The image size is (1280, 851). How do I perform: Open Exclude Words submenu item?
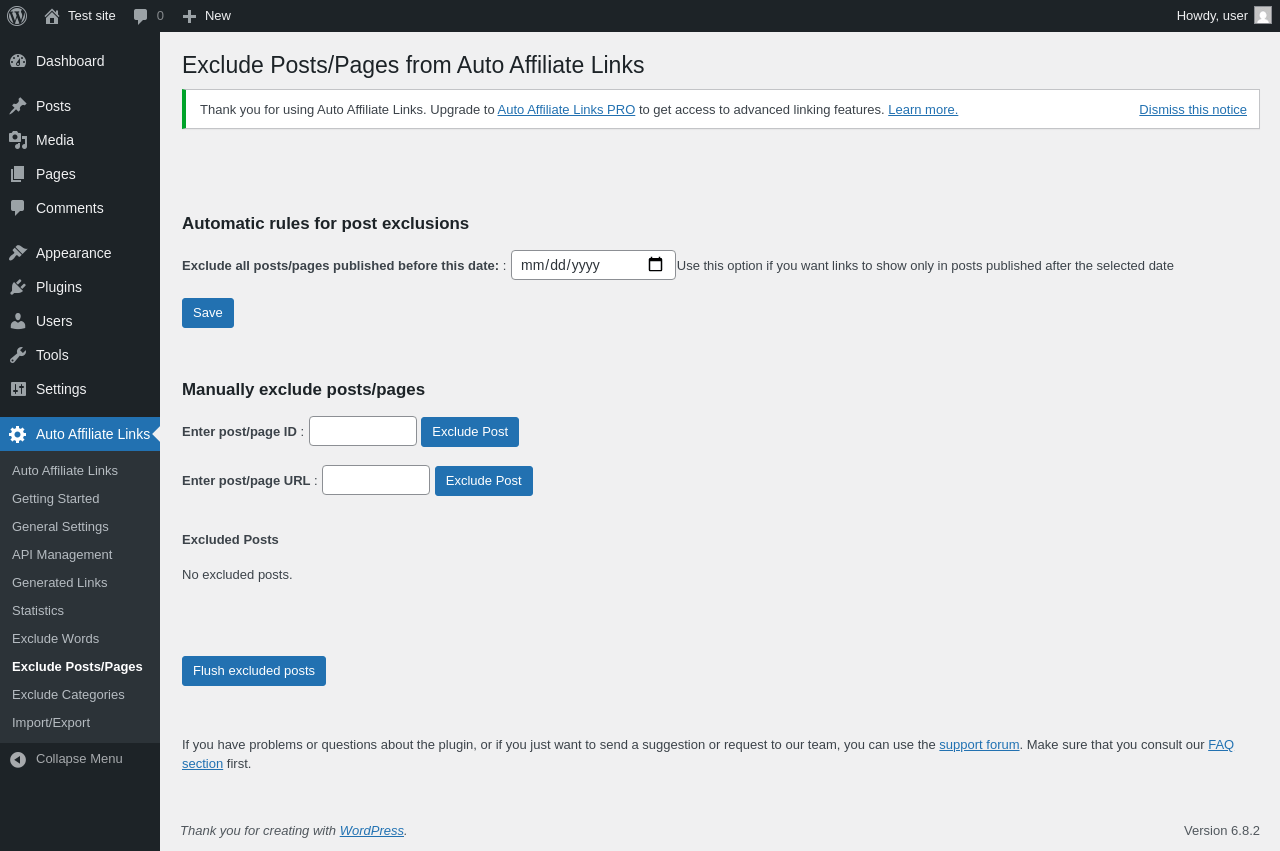tap(80, 638)
